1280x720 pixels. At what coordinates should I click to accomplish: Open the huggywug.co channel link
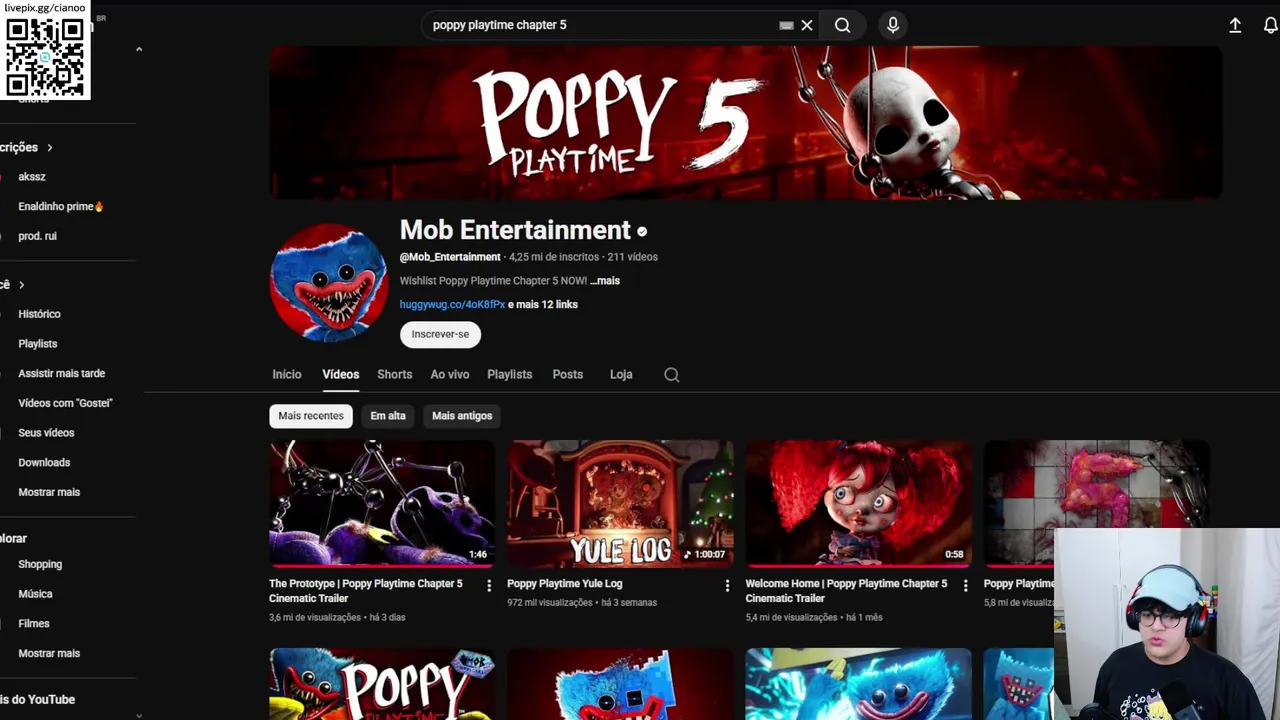click(452, 305)
